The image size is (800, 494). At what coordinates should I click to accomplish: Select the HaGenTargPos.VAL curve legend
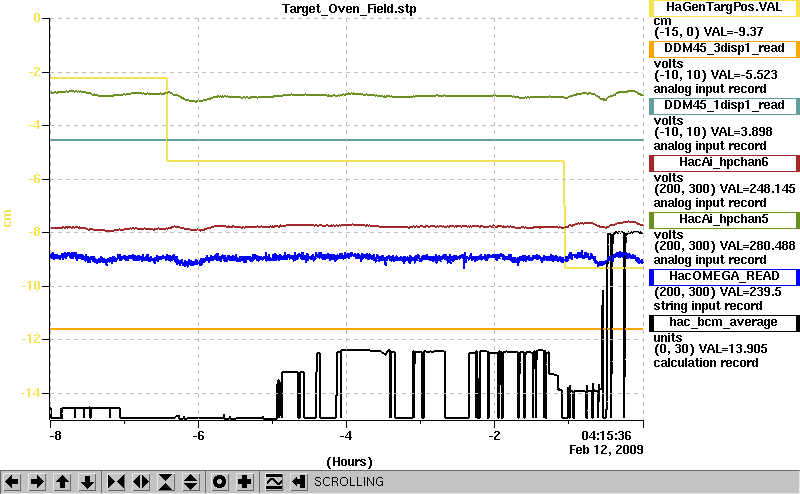pos(724,8)
